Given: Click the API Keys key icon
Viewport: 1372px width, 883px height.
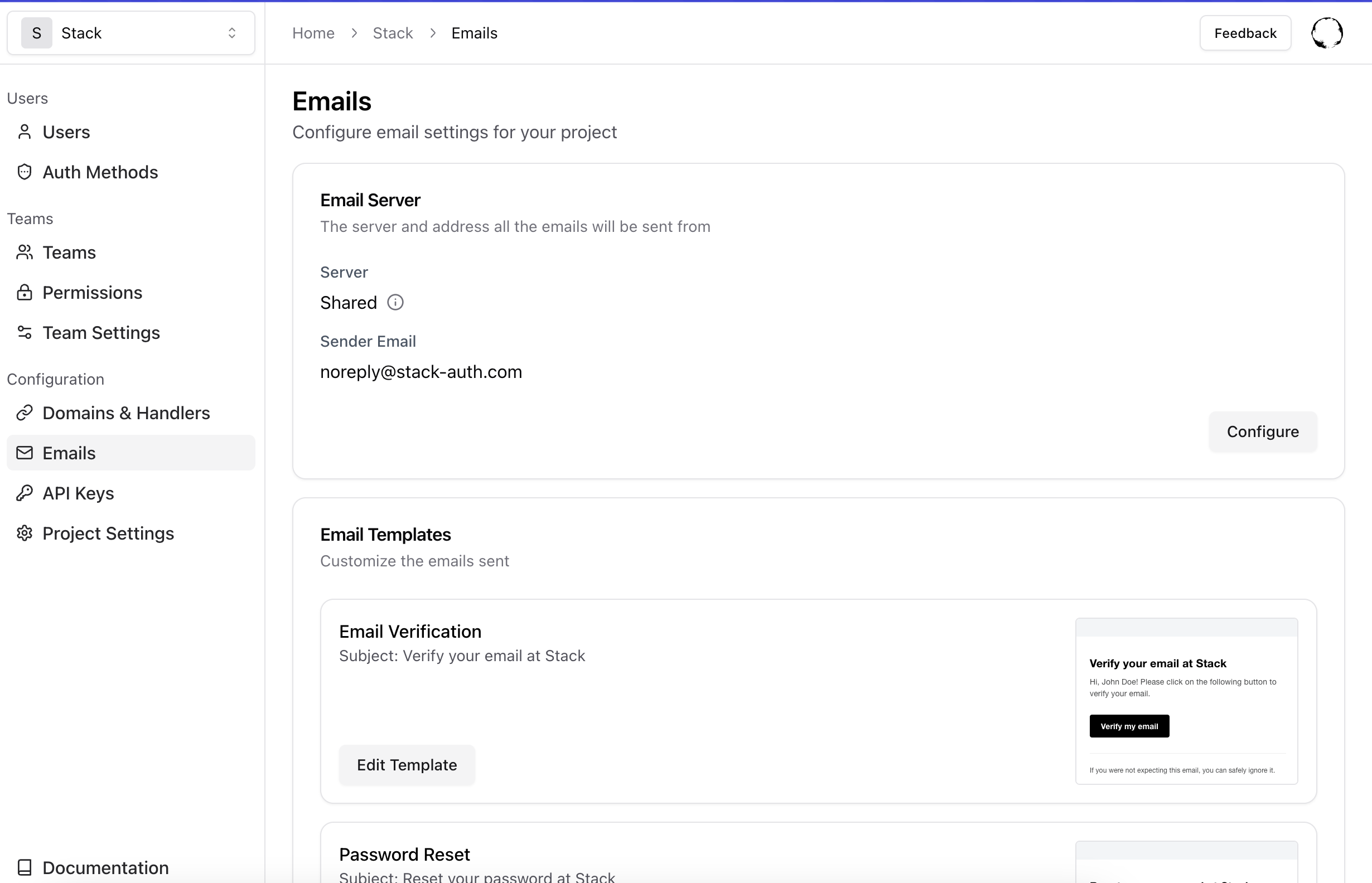Looking at the screenshot, I should pyautogui.click(x=24, y=493).
